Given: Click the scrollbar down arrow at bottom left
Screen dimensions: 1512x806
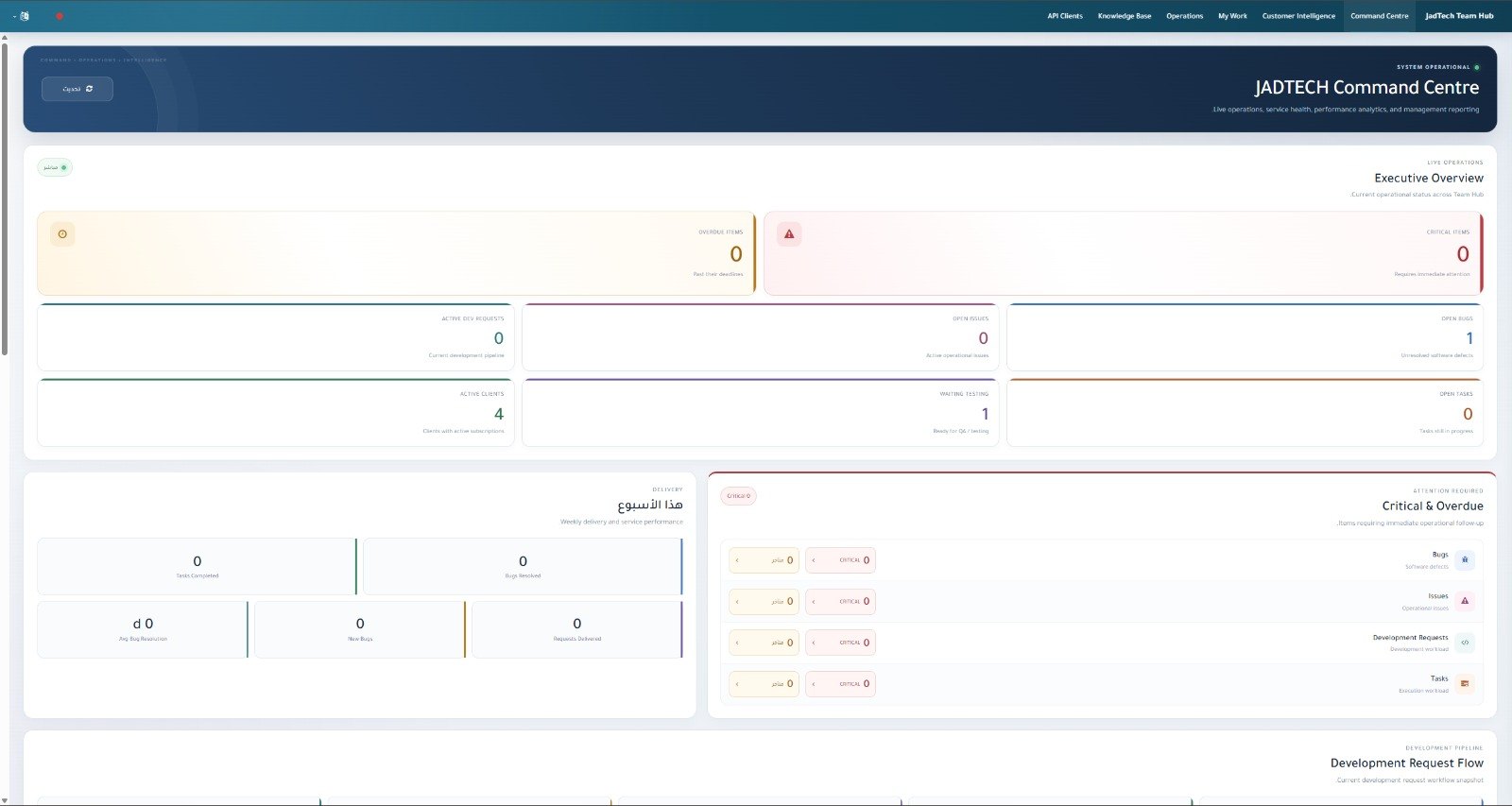Looking at the screenshot, I should coord(5,800).
